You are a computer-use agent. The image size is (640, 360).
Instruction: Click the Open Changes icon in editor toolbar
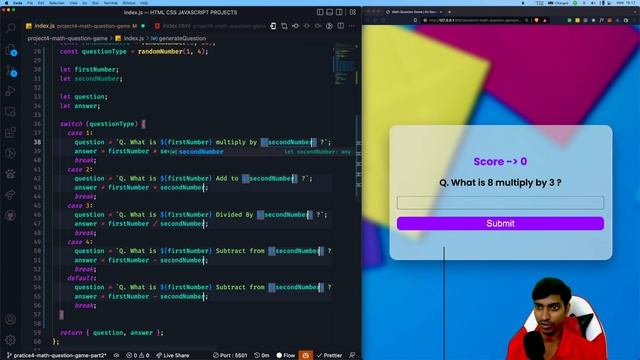pyautogui.click(x=284, y=26)
